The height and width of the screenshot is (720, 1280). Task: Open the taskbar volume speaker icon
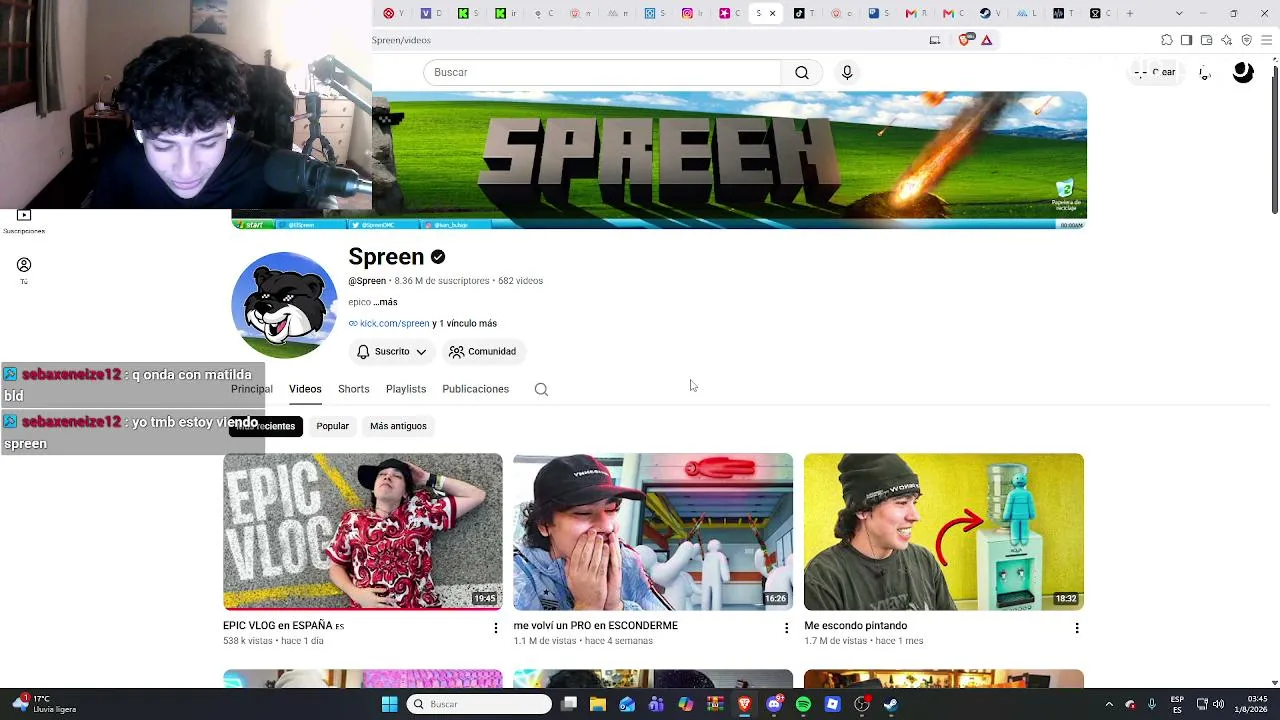[1219, 704]
